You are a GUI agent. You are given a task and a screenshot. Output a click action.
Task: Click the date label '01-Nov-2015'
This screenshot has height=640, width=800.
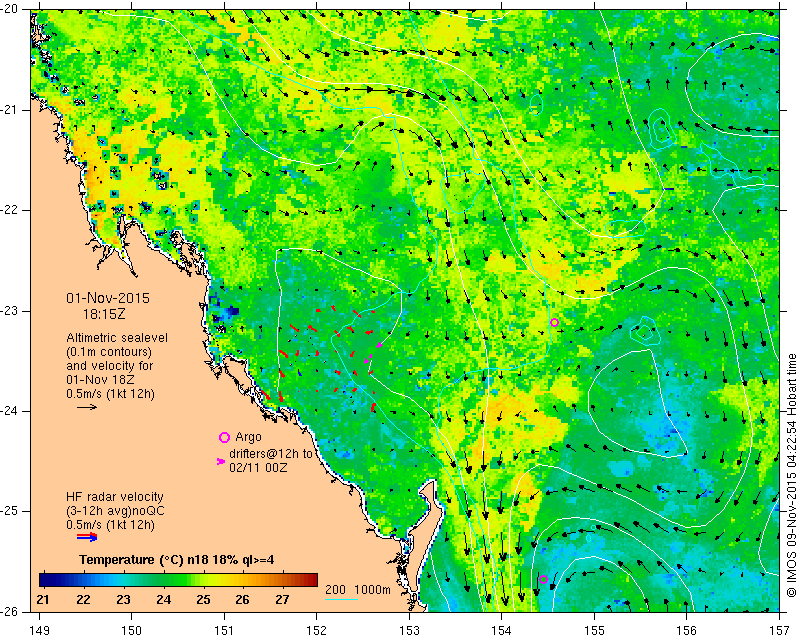pyautogui.click(x=108, y=298)
